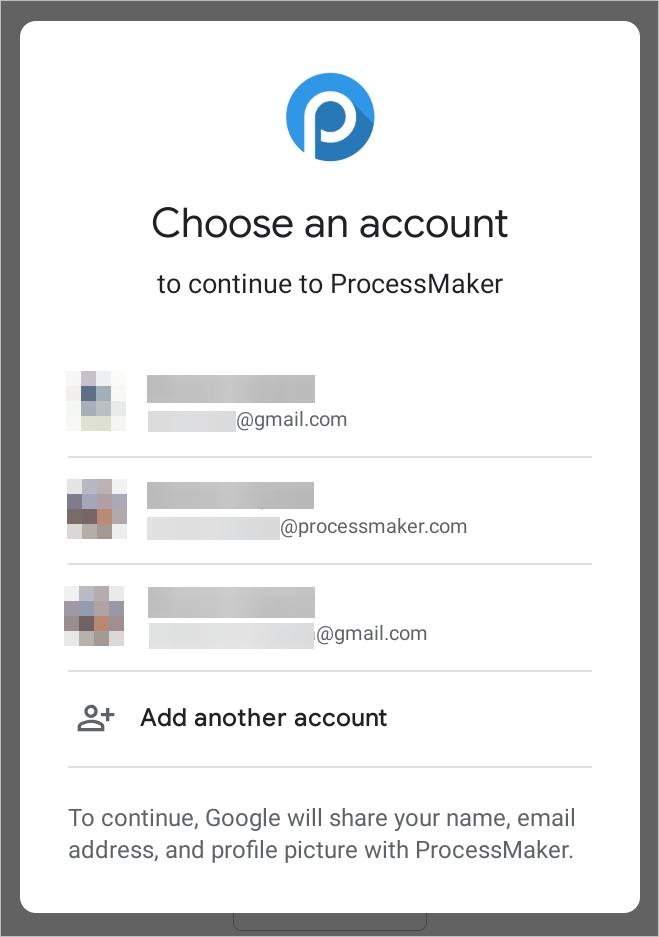Image resolution: width=659 pixels, height=937 pixels.
Task: Click the first account's profile picture
Action: pos(96,401)
